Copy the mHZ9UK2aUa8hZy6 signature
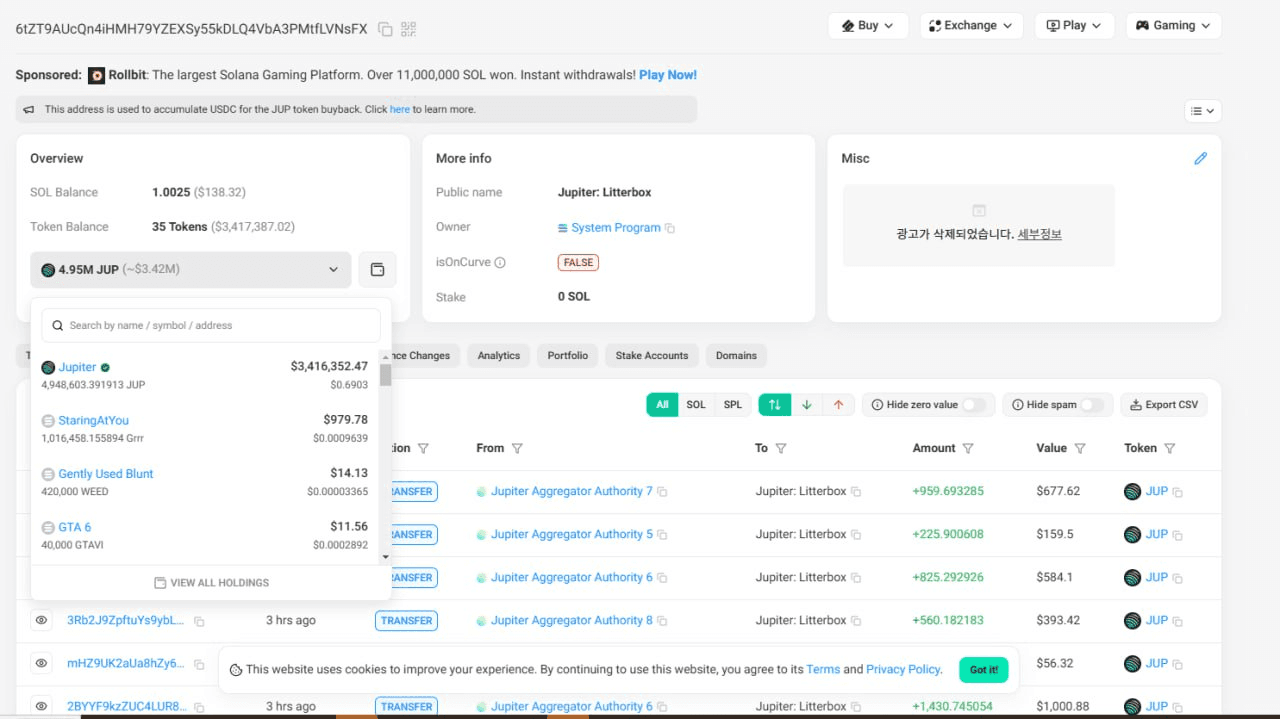The height and width of the screenshot is (719, 1280). click(199, 664)
